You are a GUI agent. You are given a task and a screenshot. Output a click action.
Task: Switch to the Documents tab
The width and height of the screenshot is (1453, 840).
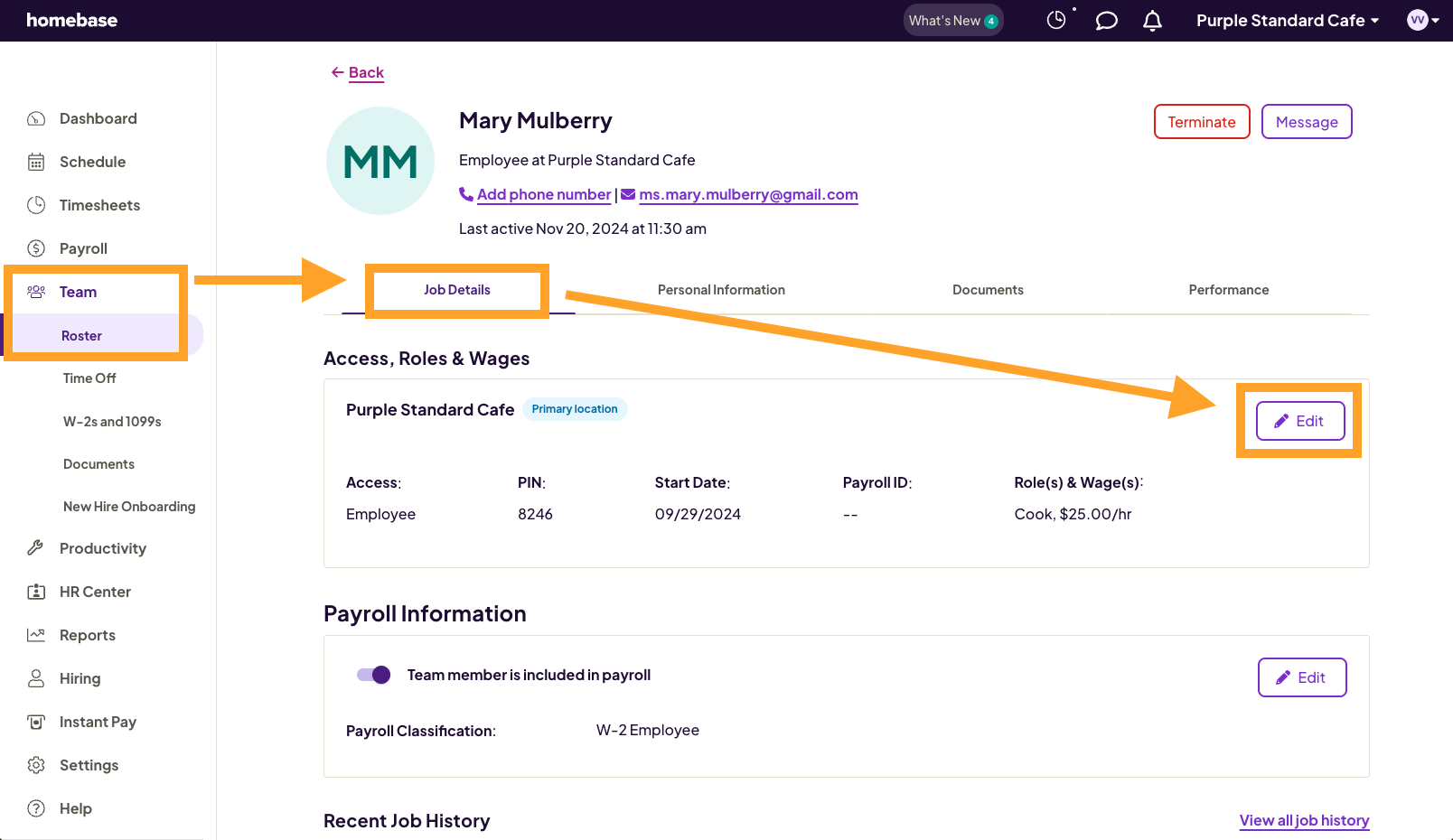[x=988, y=290]
